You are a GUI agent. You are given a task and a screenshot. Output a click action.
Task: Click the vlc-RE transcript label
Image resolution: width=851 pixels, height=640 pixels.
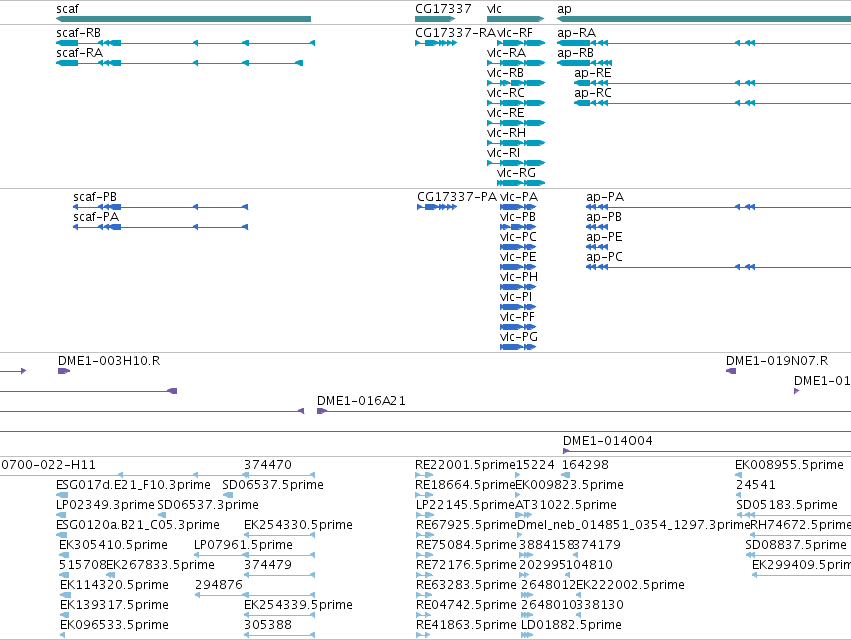[x=505, y=113]
